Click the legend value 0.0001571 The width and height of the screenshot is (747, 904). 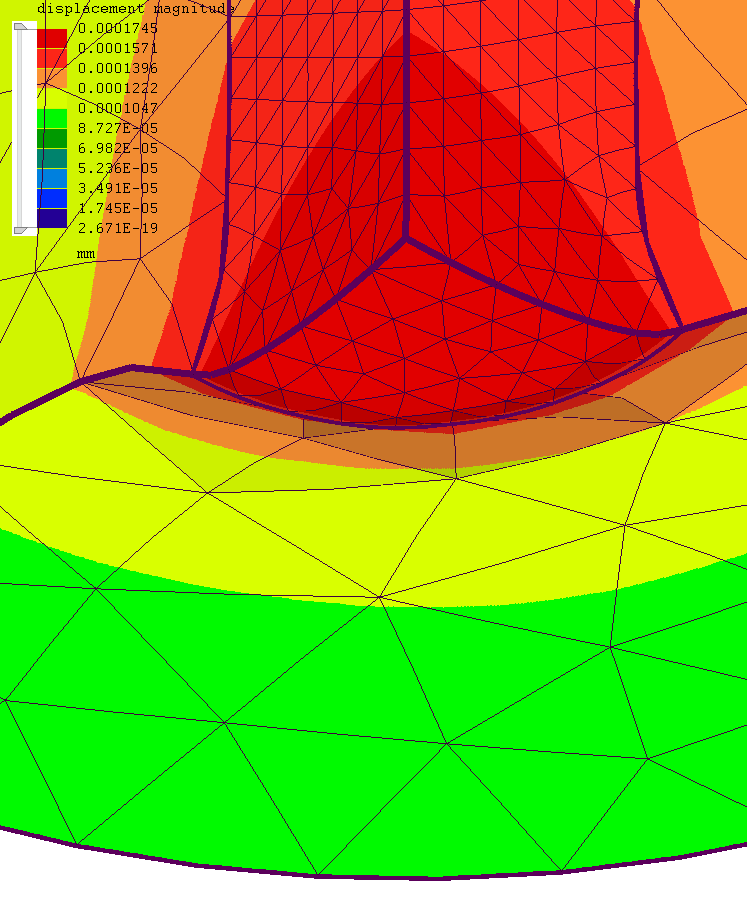click(x=118, y=48)
